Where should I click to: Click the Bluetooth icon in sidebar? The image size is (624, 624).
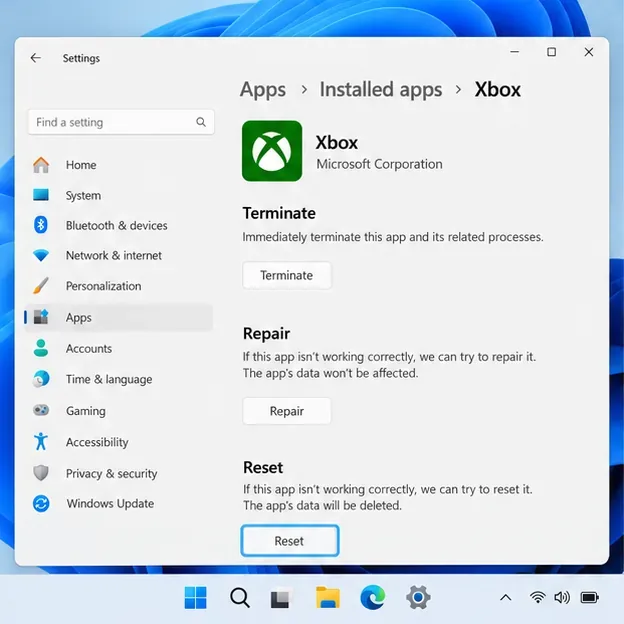[x=41, y=225]
